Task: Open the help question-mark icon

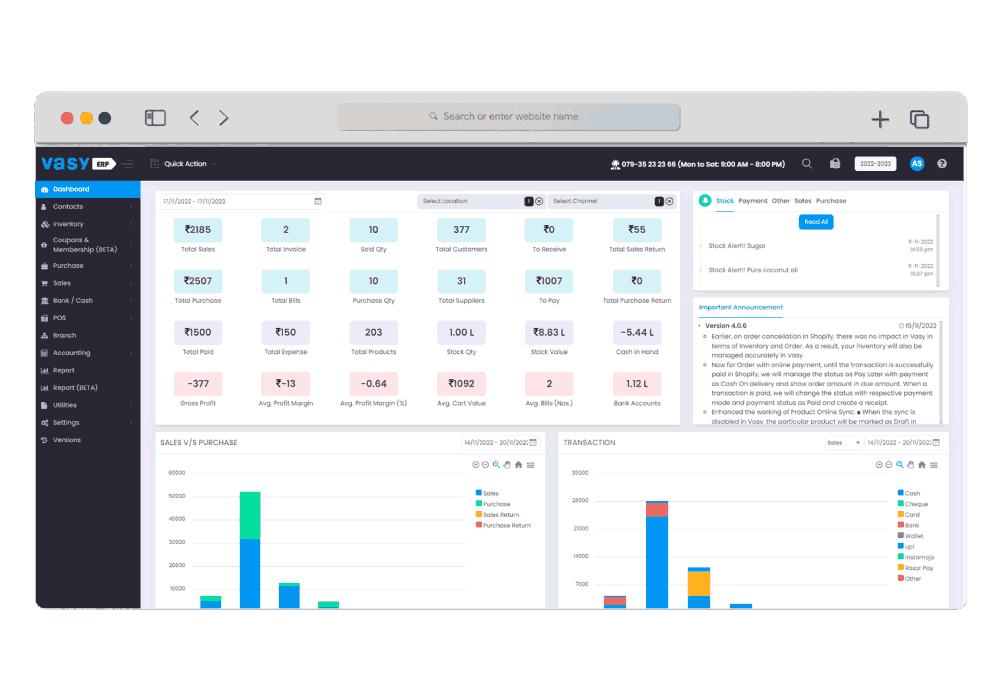Action: coord(941,163)
